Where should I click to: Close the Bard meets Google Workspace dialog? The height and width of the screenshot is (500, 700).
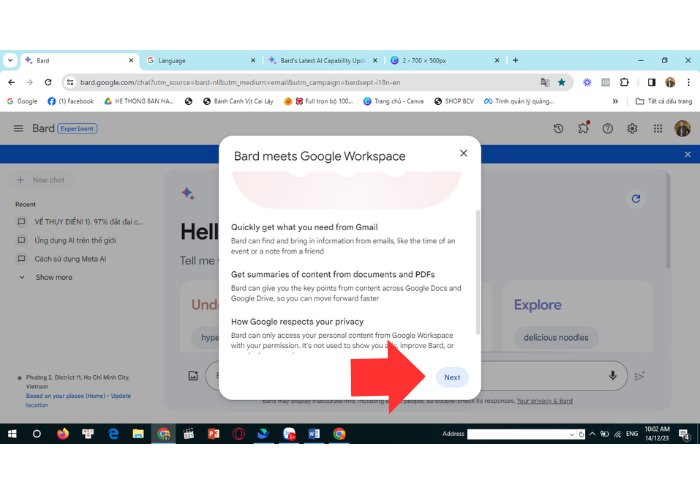pos(463,153)
